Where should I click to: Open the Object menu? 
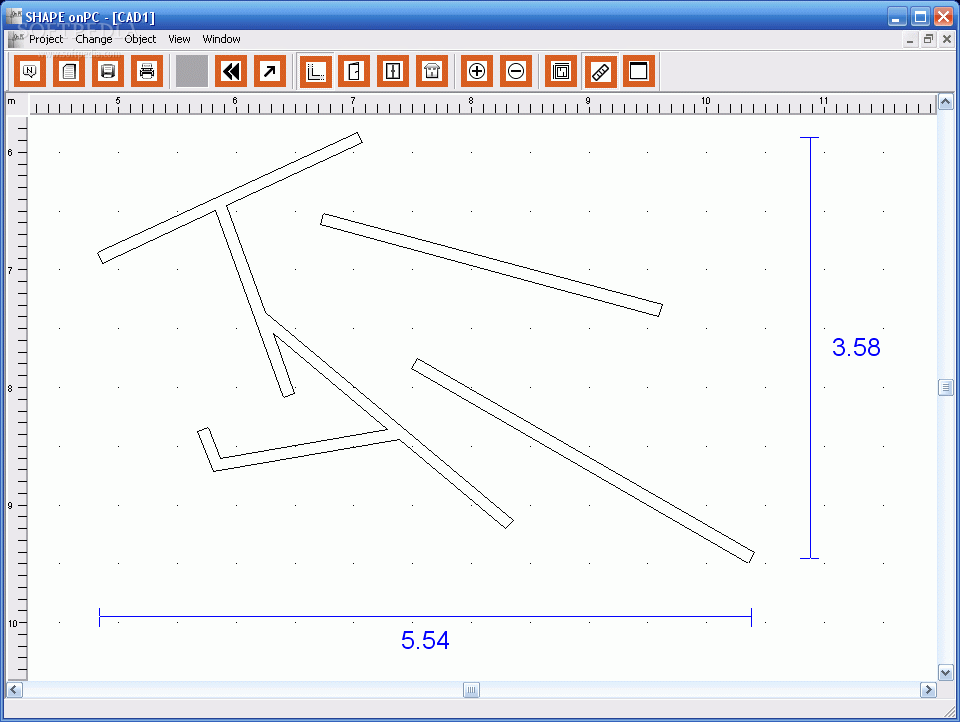pos(140,39)
